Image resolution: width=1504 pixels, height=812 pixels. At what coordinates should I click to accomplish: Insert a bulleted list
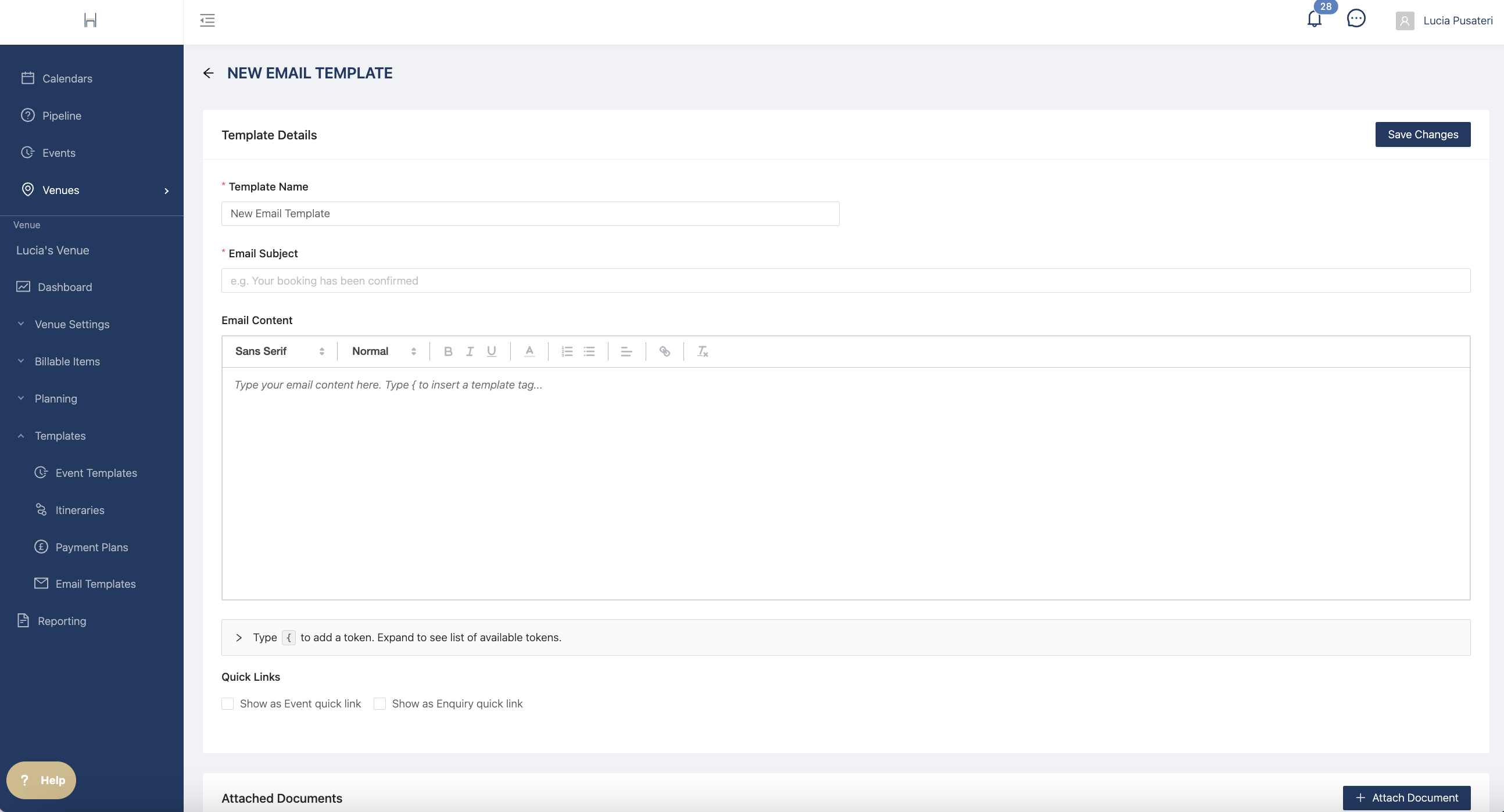tap(589, 351)
